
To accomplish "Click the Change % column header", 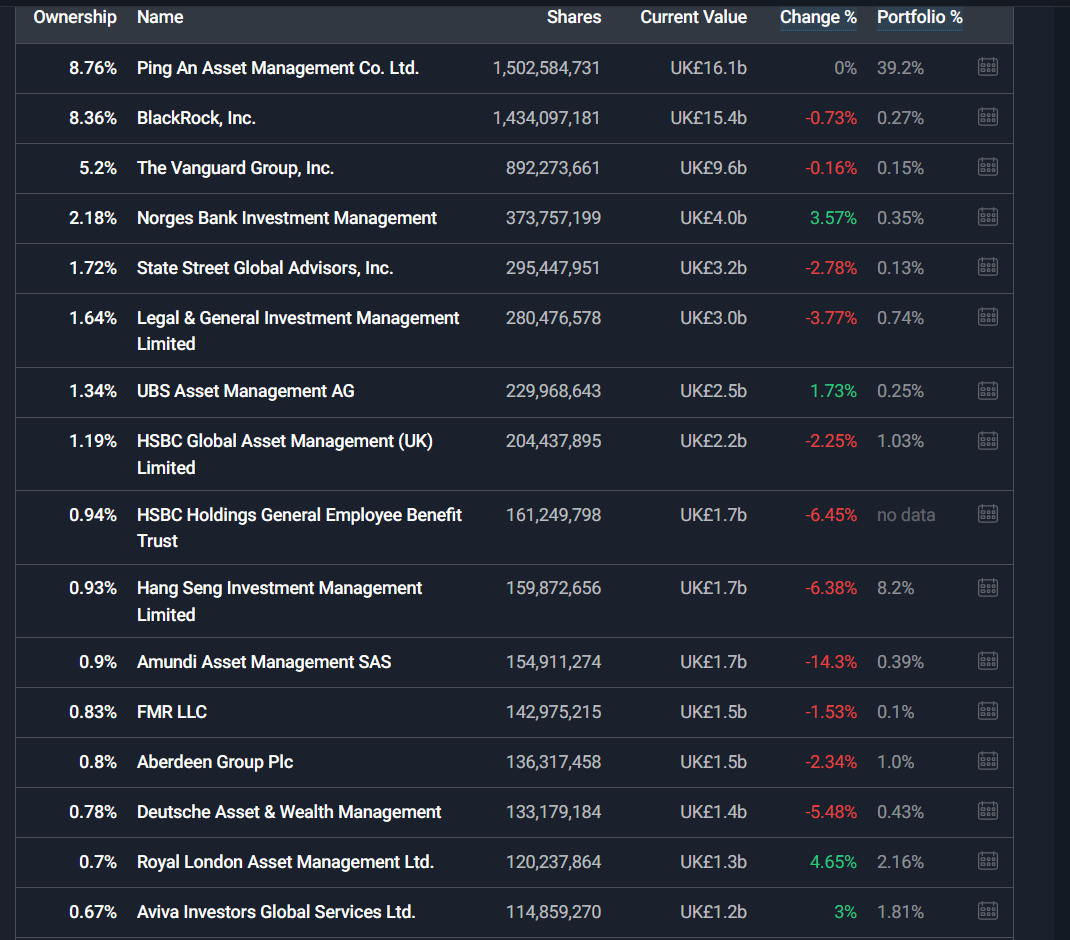I will (x=818, y=18).
